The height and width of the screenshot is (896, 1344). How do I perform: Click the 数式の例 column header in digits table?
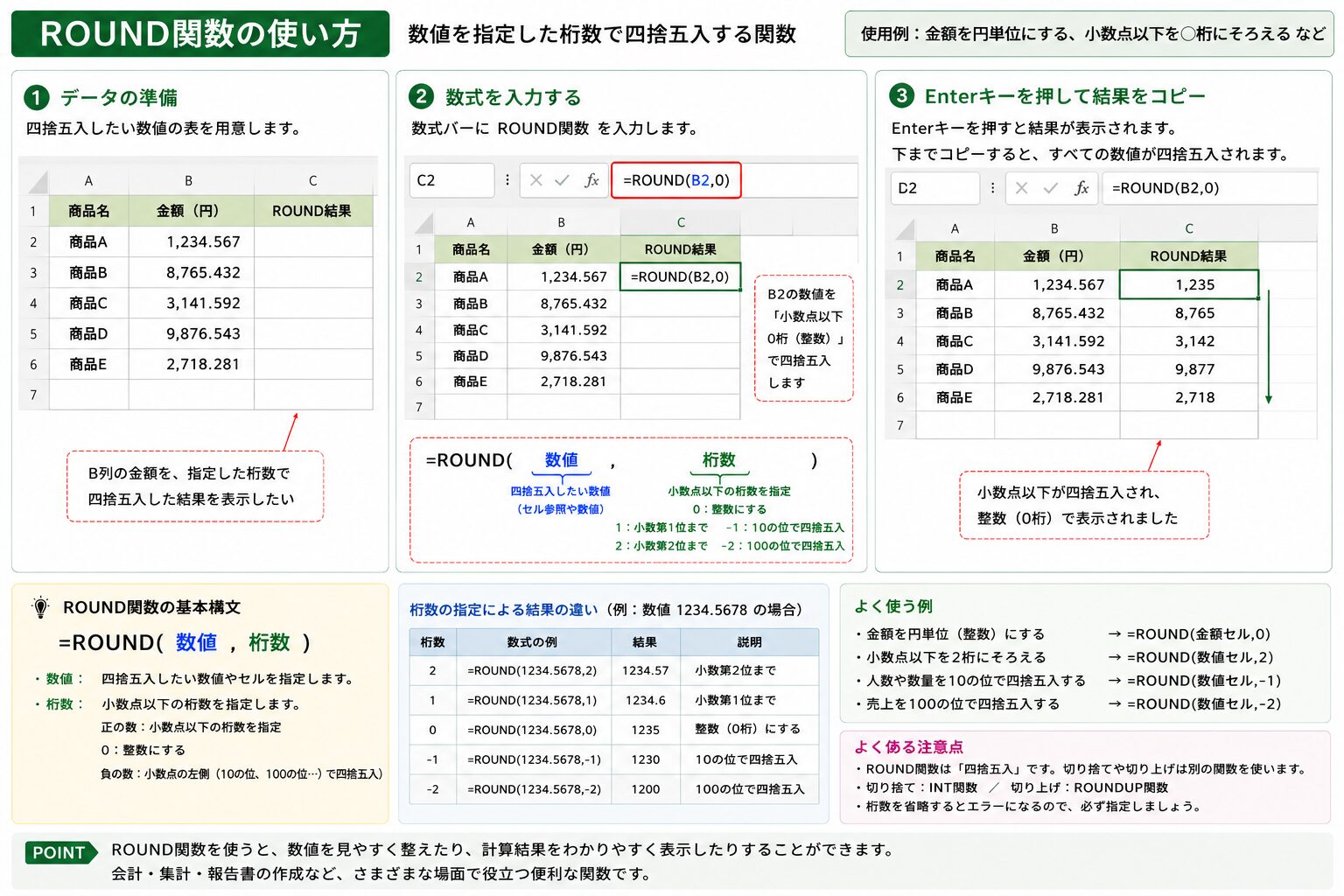coord(532,642)
